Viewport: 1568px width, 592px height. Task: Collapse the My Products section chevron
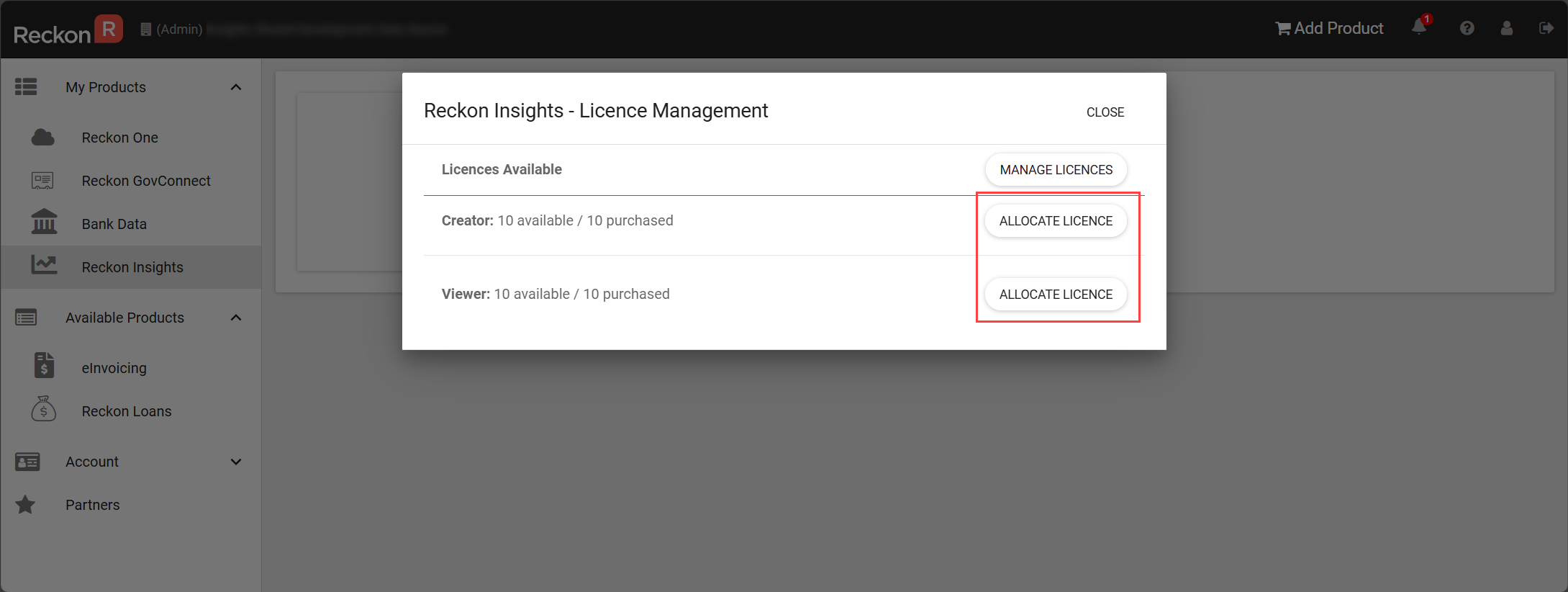(x=236, y=87)
